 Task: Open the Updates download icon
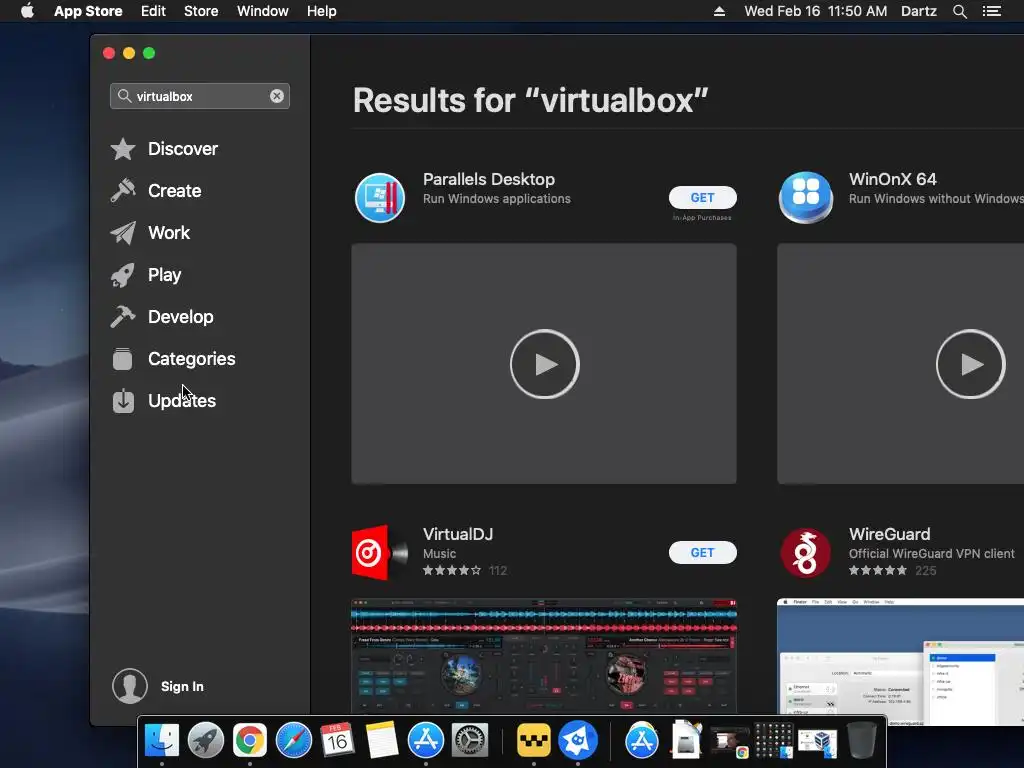click(x=123, y=401)
